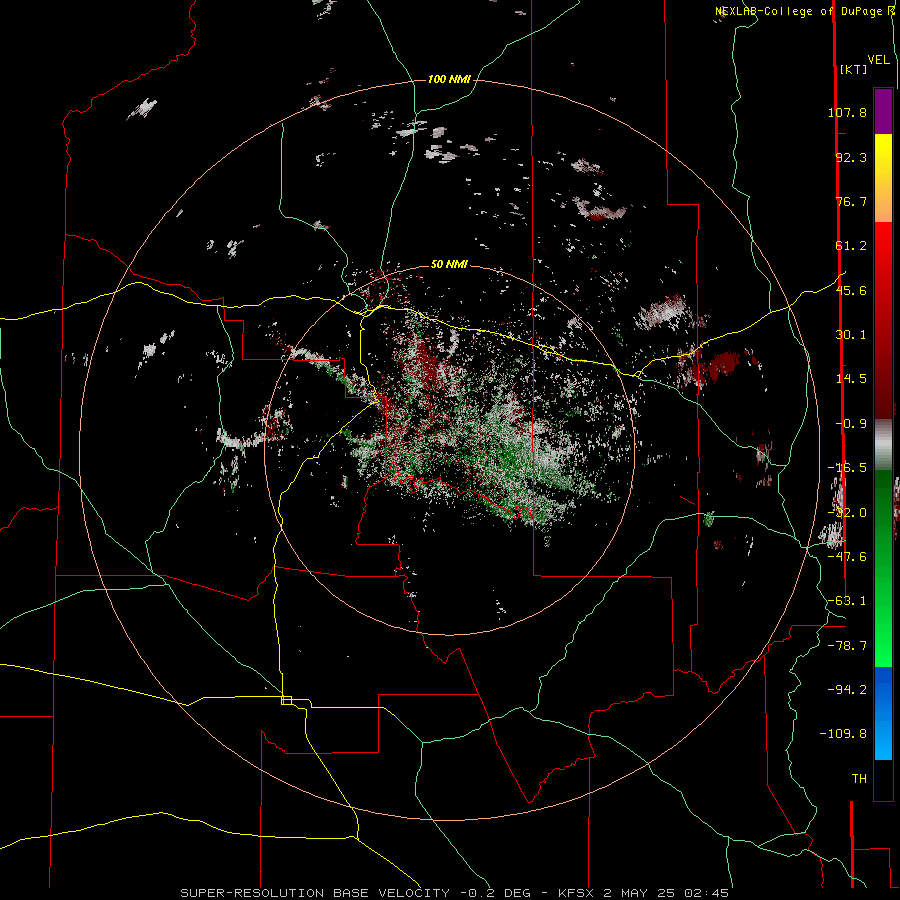Select the -78.7 velocity scale value
Viewport: 900px width, 900px height.
tap(847, 646)
